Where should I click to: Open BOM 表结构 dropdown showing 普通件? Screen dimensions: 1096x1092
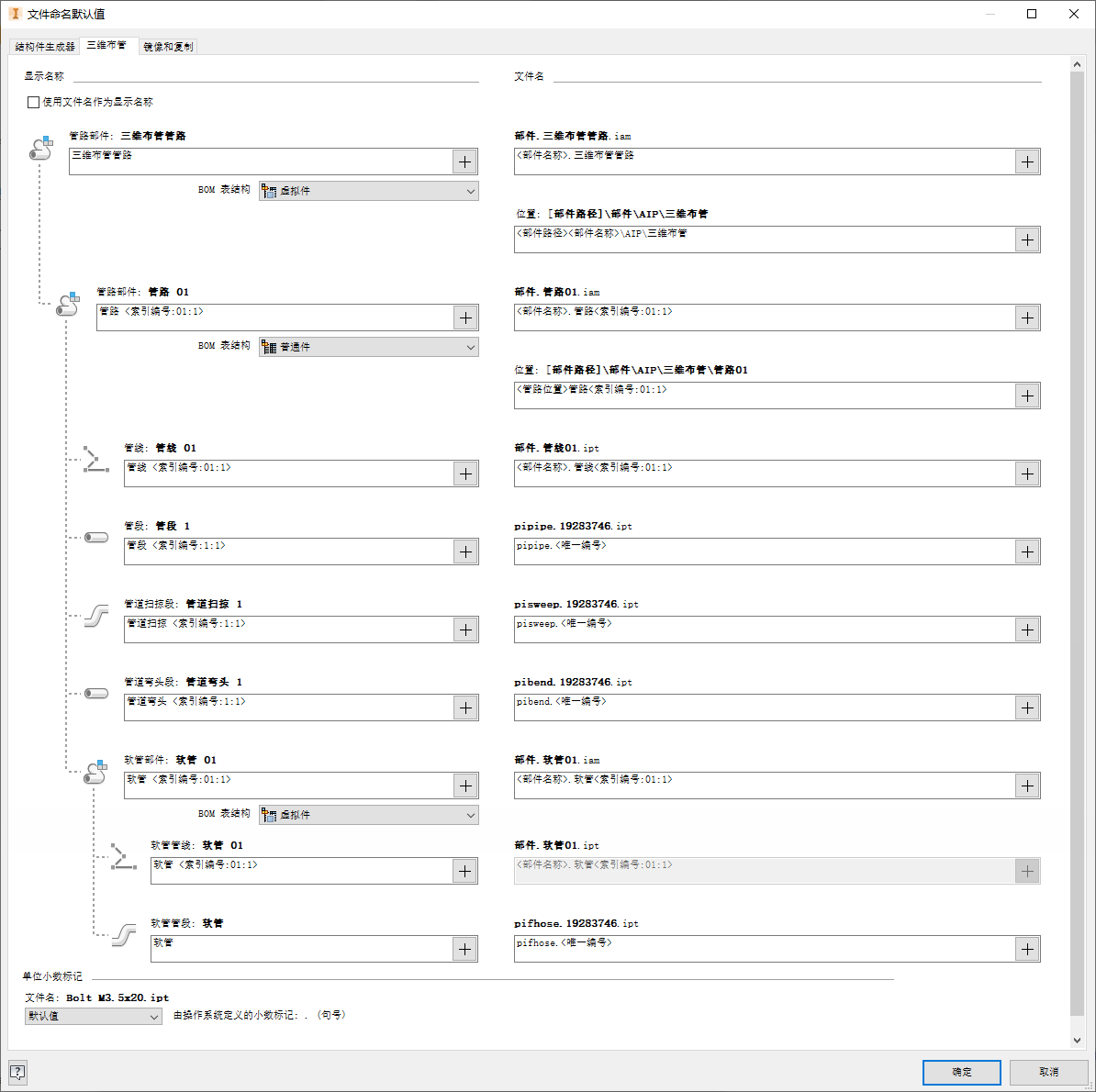tap(368, 347)
